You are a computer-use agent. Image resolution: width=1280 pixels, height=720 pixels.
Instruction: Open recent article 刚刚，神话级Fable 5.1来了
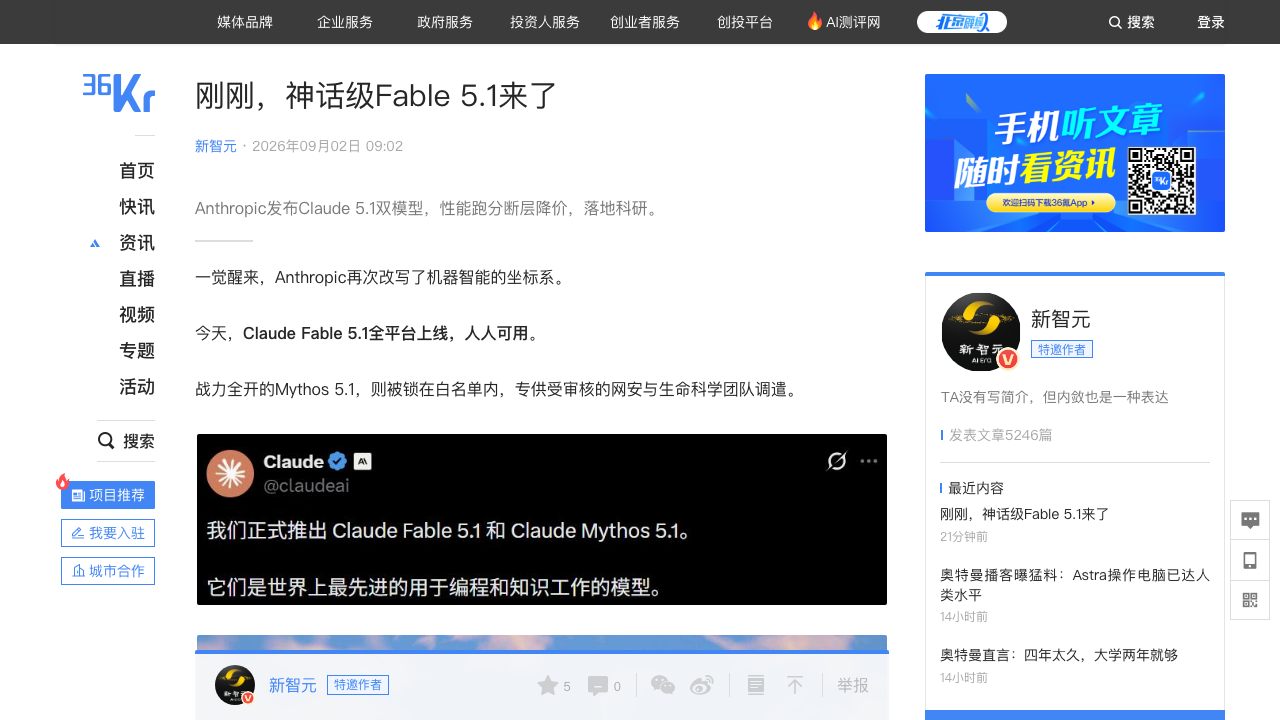coord(1025,514)
